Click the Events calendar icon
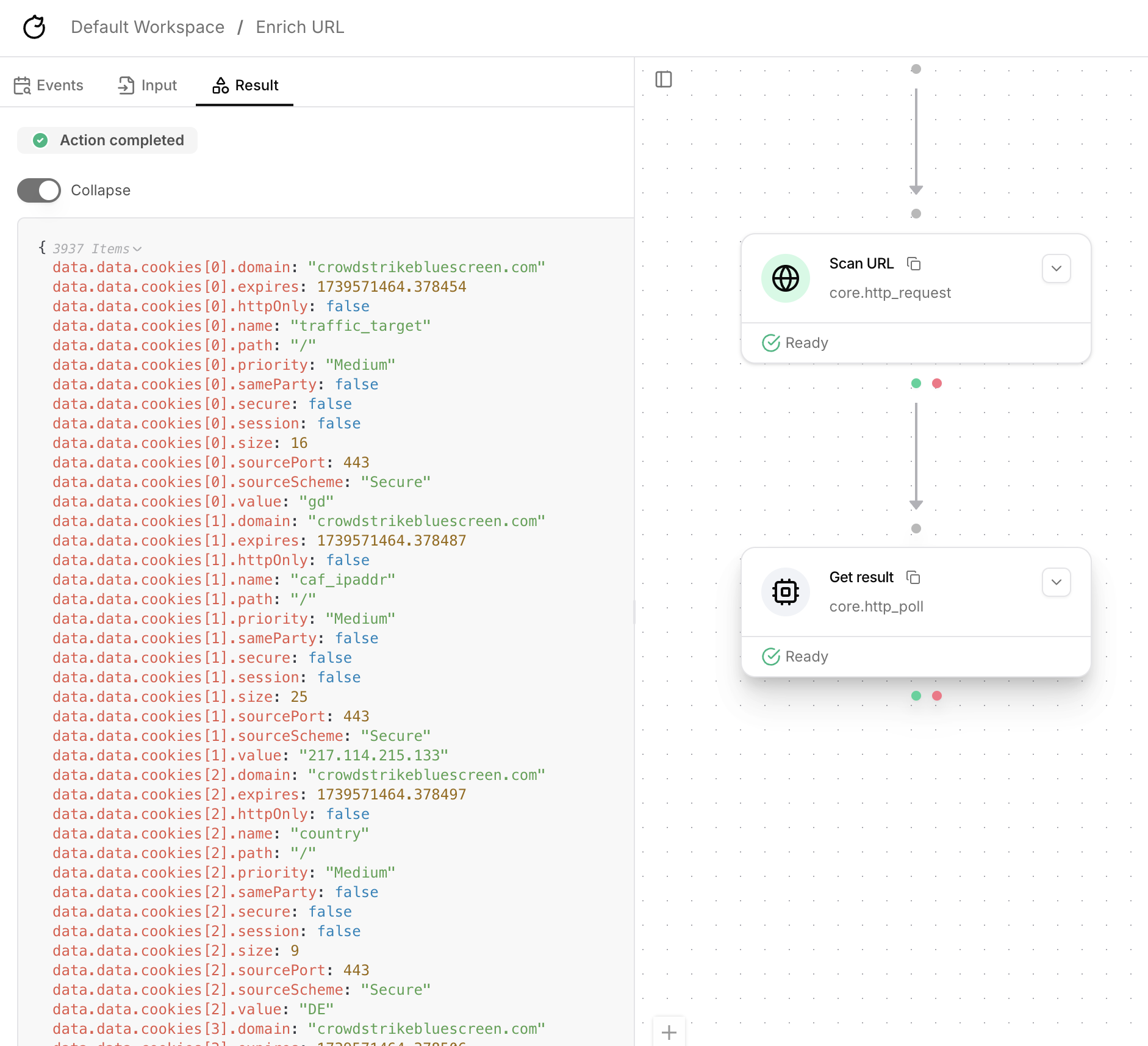1148x1046 pixels. 23,85
